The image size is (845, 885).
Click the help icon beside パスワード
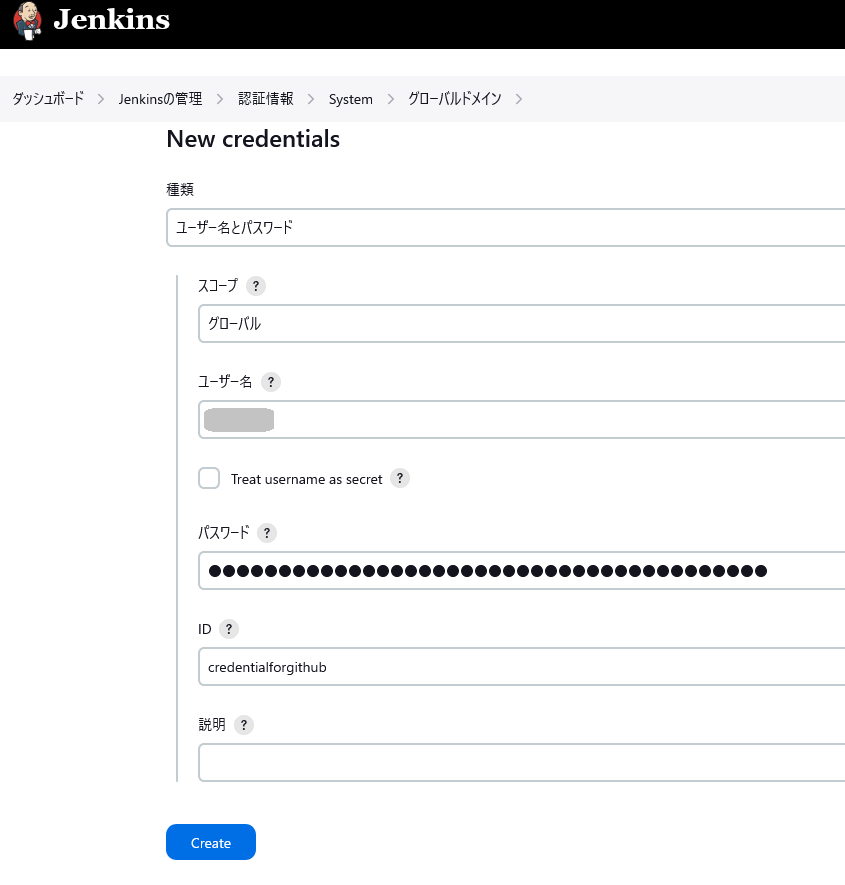(x=266, y=533)
